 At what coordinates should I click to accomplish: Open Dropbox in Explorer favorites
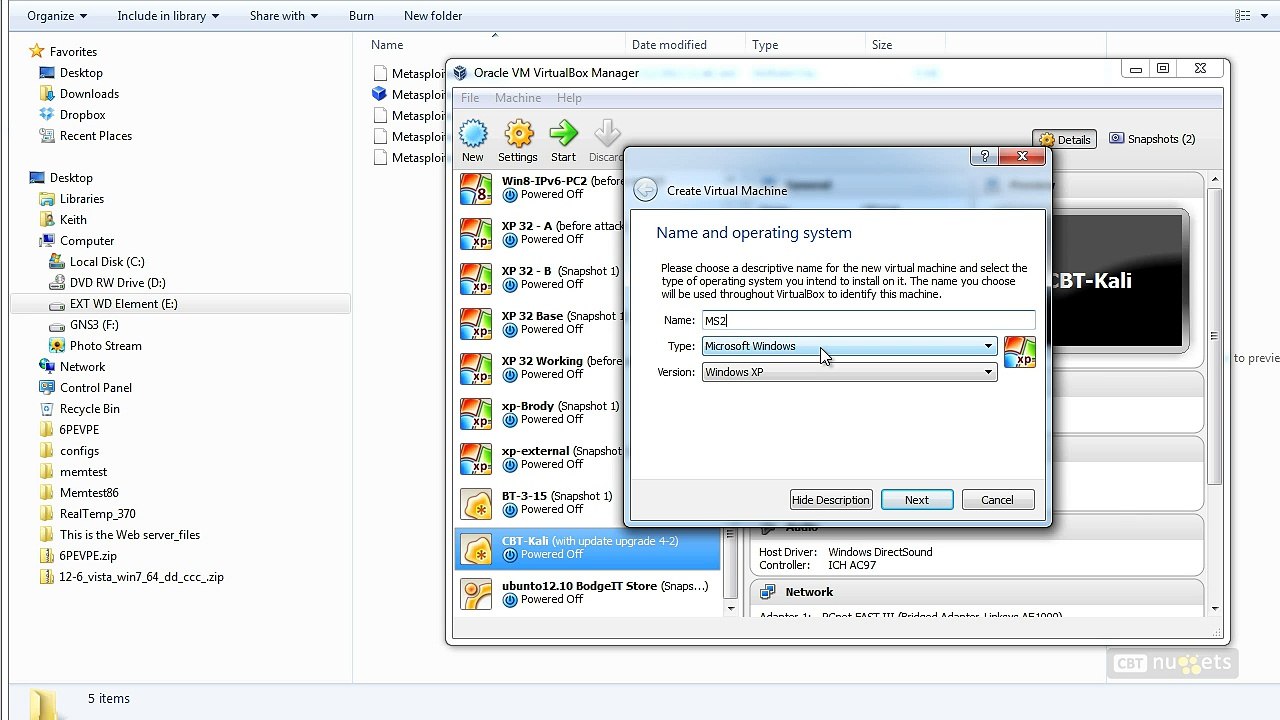point(82,115)
